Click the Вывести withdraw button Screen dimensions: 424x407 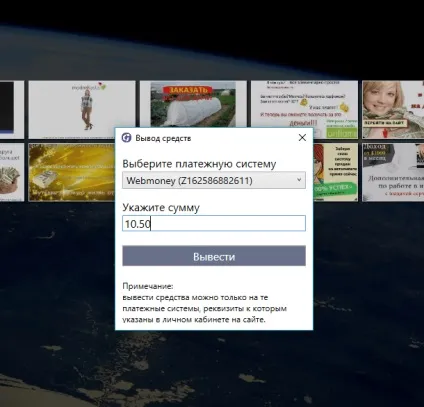coord(214,256)
